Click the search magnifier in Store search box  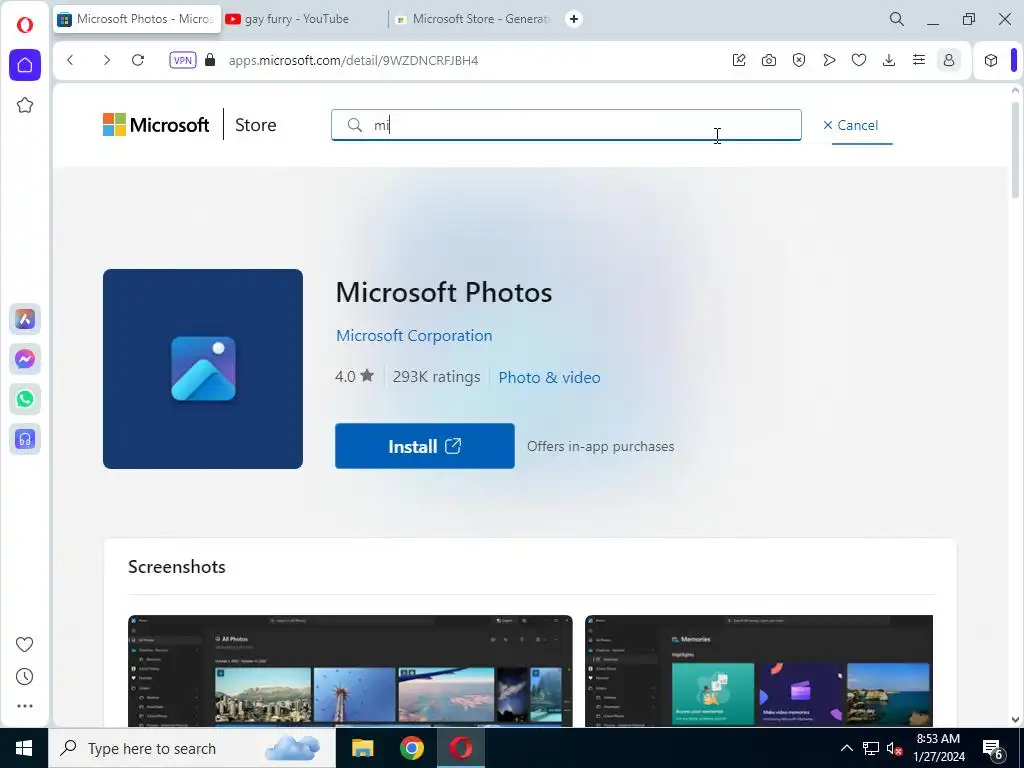pos(355,125)
